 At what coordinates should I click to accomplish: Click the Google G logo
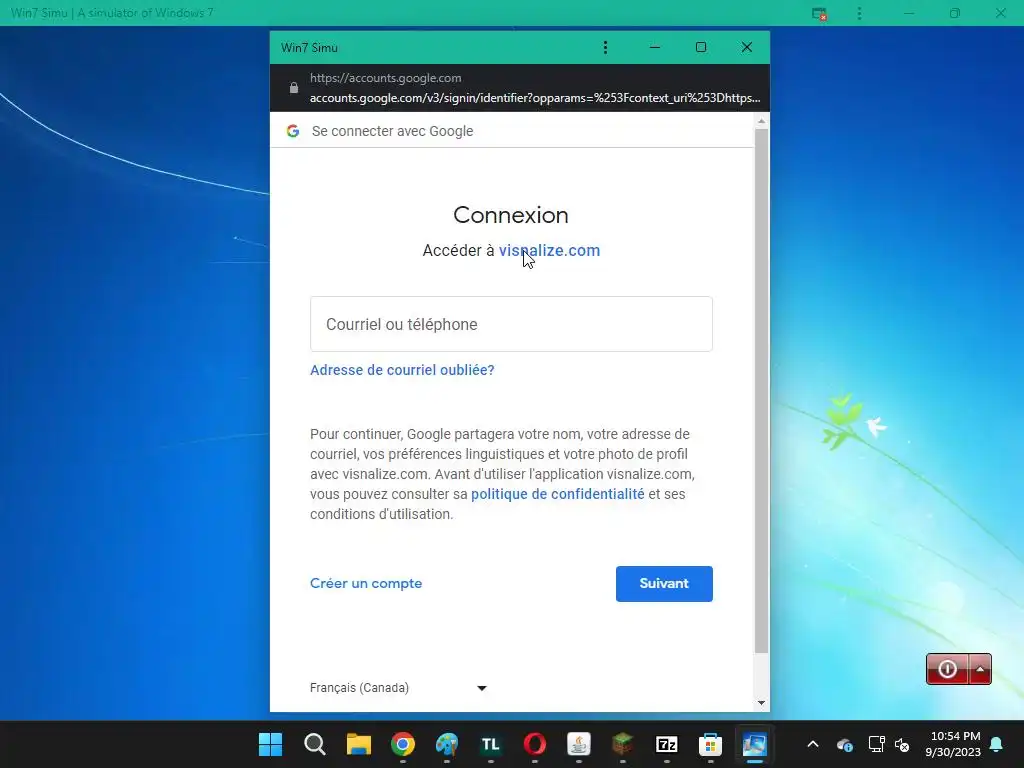(x=293, y=131)
